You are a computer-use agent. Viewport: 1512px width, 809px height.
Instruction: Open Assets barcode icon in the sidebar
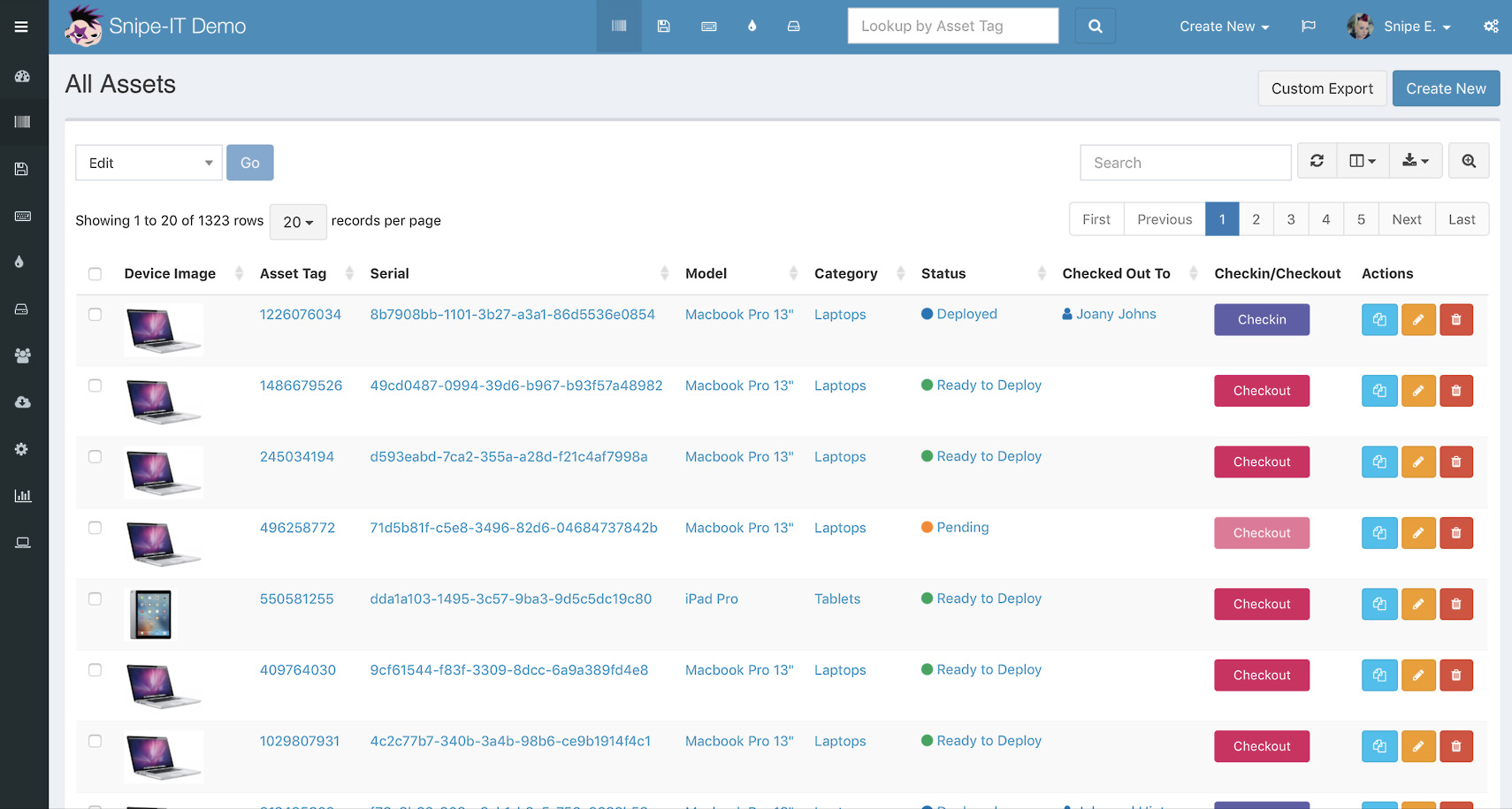pos(23,122)
